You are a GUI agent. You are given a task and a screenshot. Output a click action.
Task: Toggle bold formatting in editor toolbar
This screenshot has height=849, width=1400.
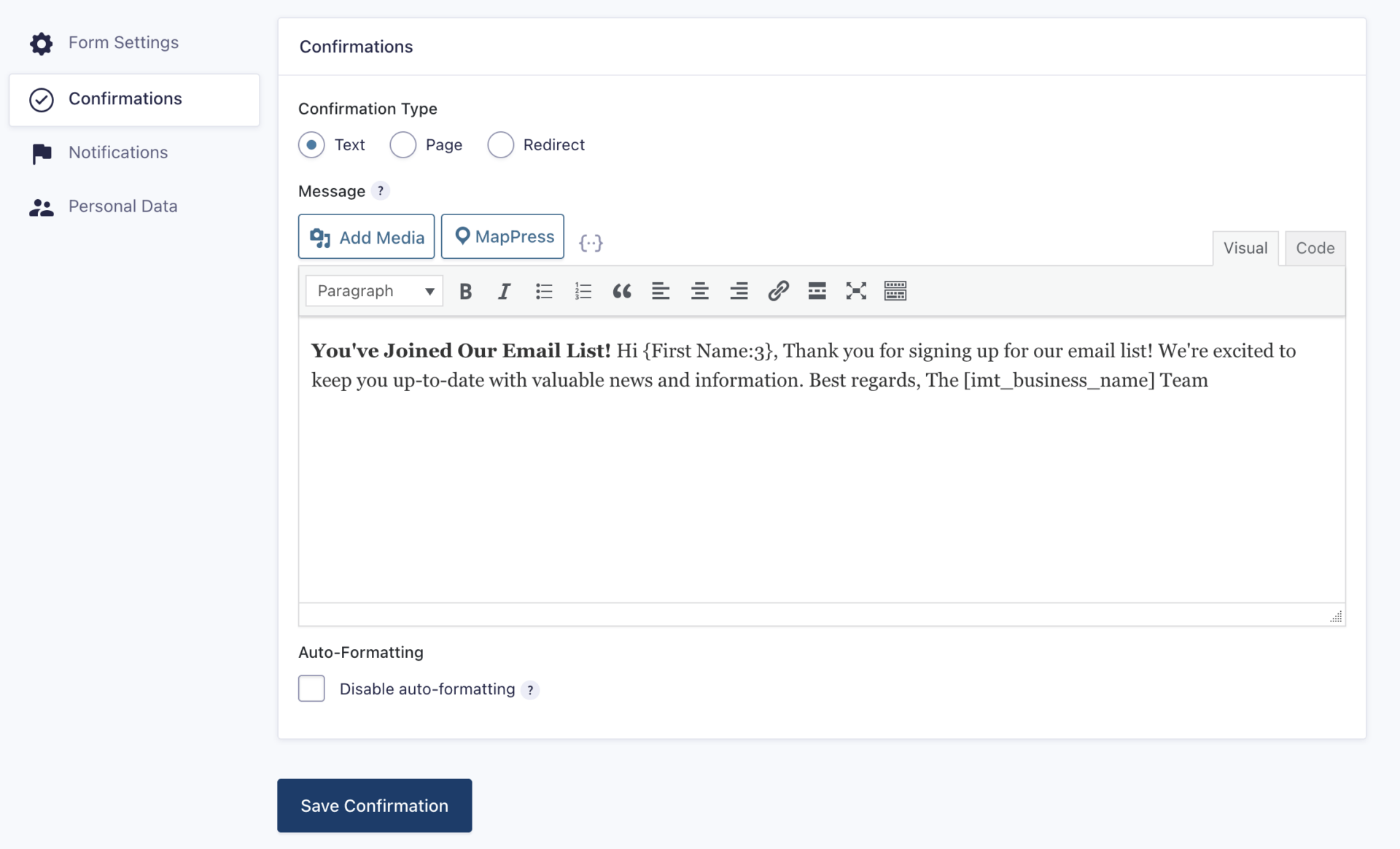pyautogui.click(x=465, y=292)
